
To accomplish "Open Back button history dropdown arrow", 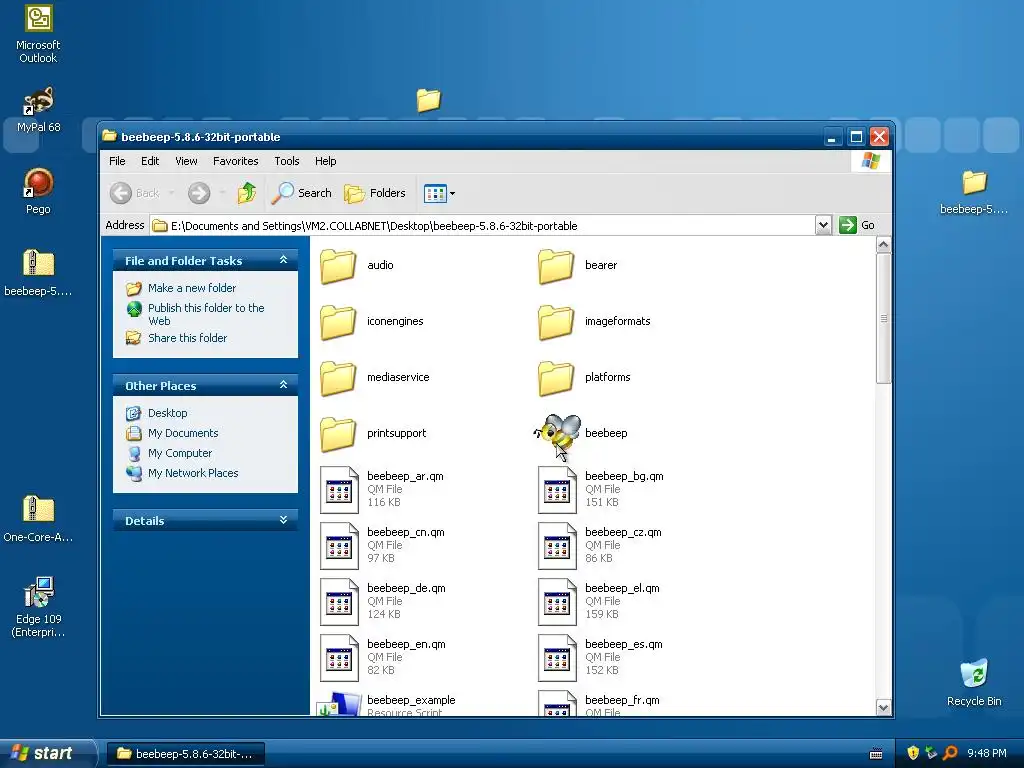I will (171, 193).
